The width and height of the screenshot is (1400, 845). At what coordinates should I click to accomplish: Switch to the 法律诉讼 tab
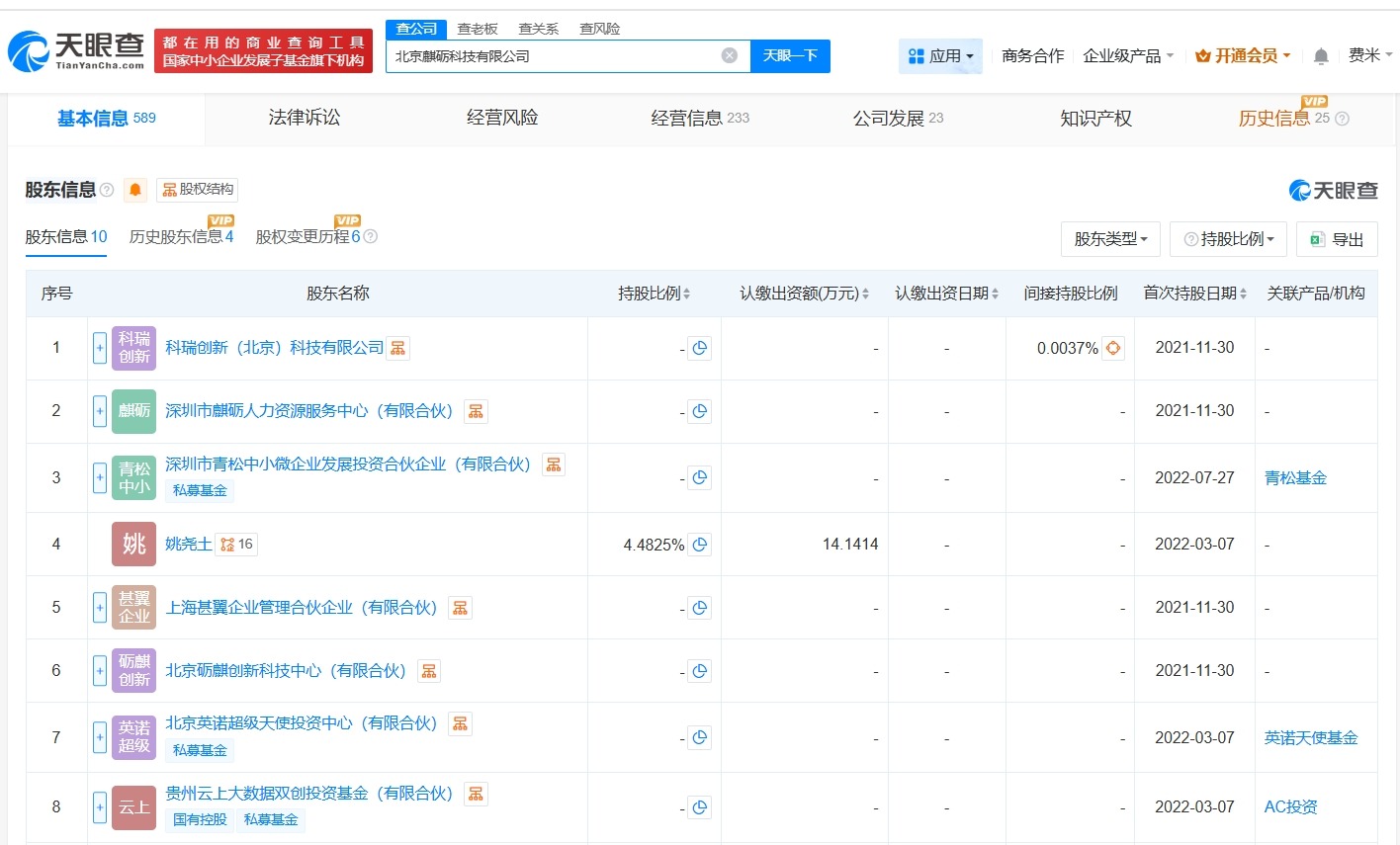pos(303,117)
